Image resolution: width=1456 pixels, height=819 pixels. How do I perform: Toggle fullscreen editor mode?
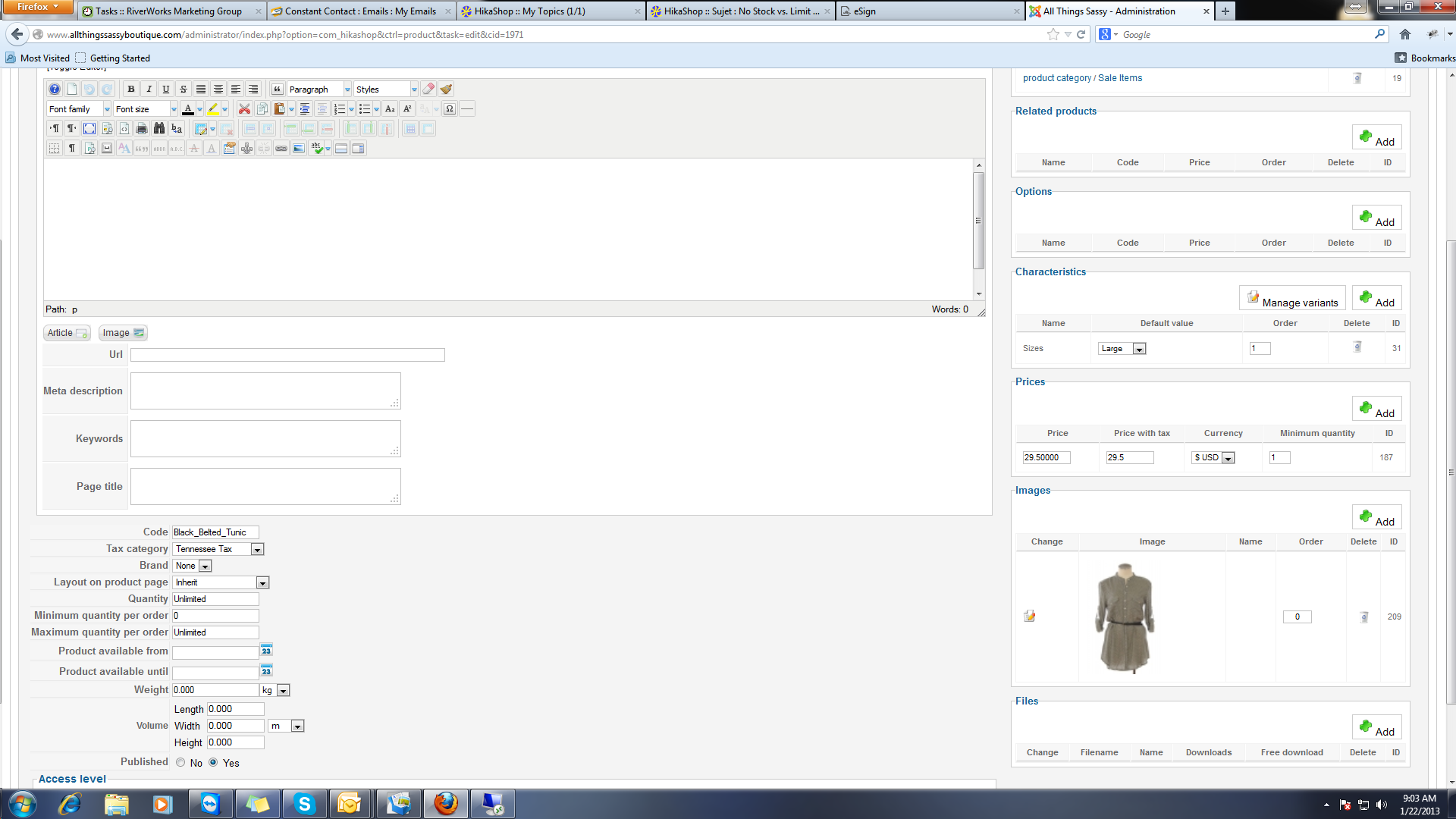coord(89,129)
